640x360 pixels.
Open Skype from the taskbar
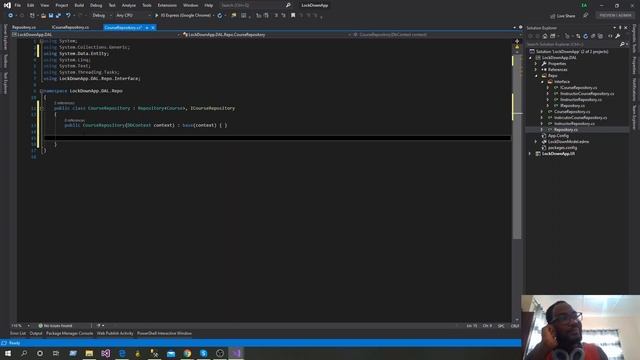click(x=203, y=353)
